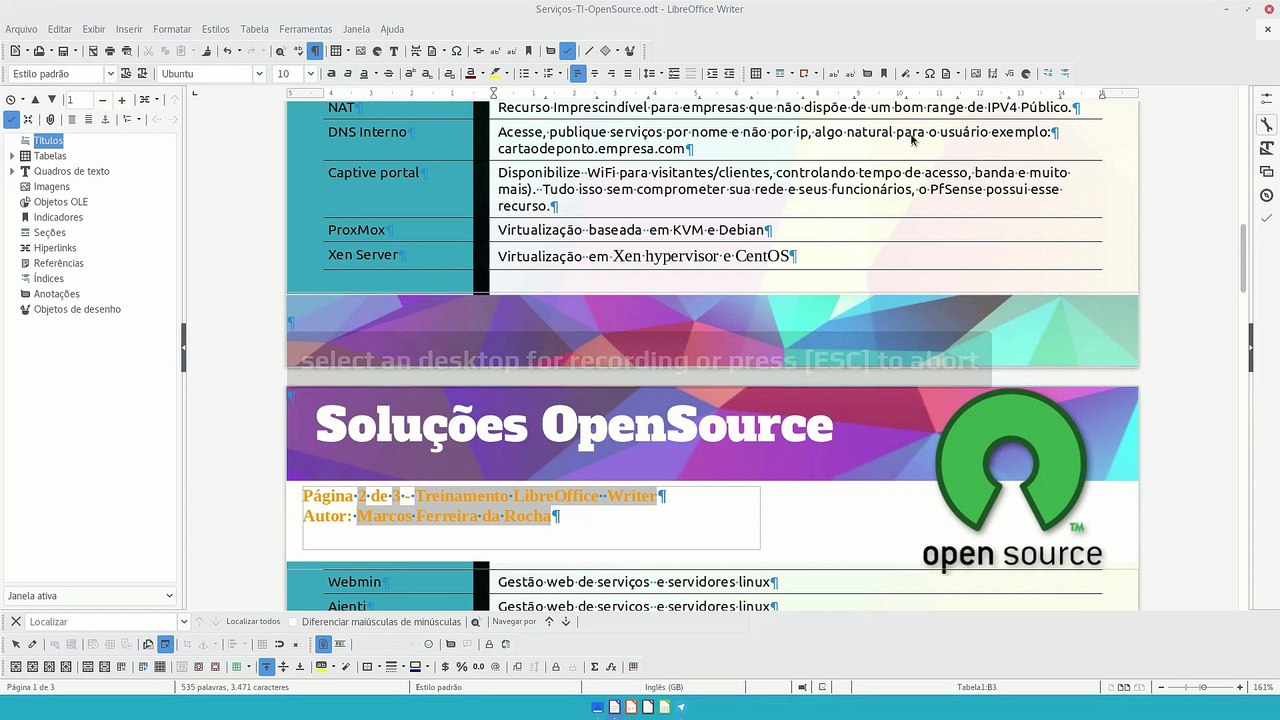Open sidebar settings sliders icon
Viewport: 1280px width, 720px height.
pos(1266,98)
